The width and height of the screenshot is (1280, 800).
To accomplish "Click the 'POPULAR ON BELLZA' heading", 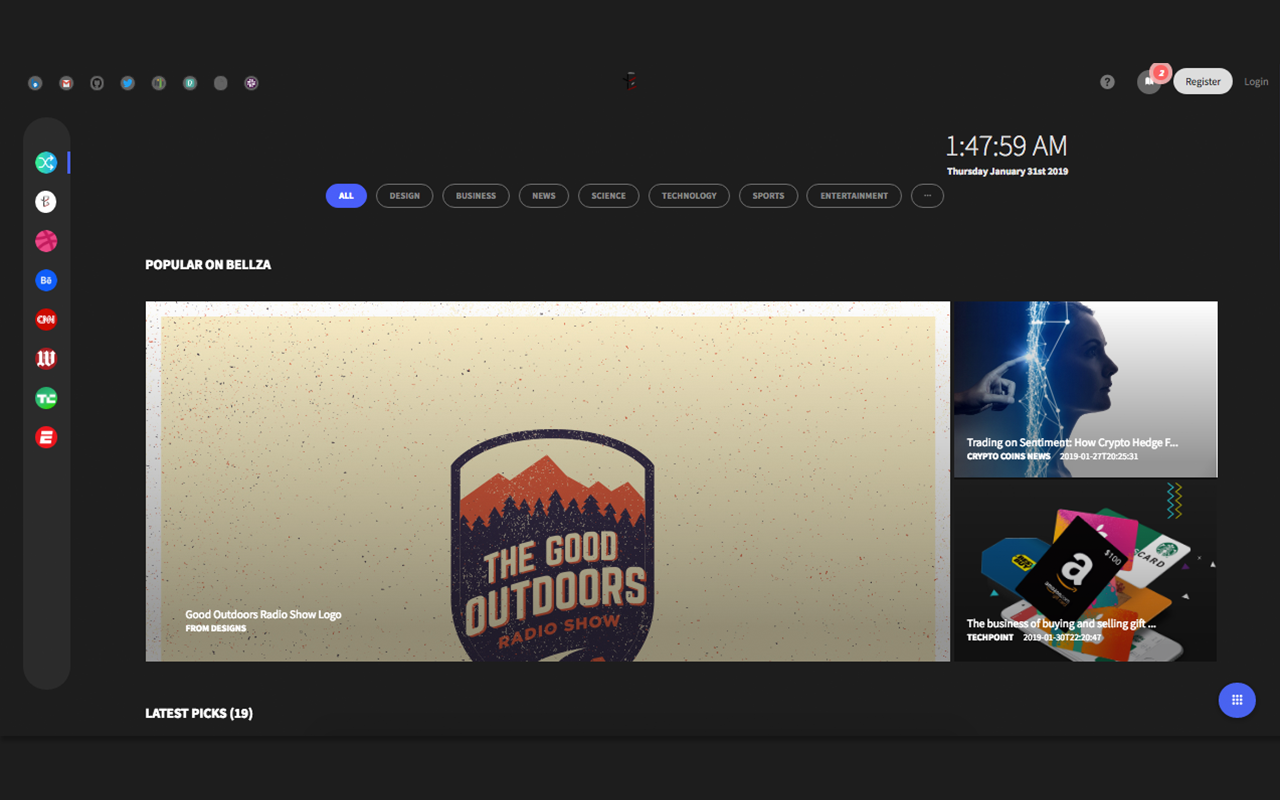I will coord(208,265).
